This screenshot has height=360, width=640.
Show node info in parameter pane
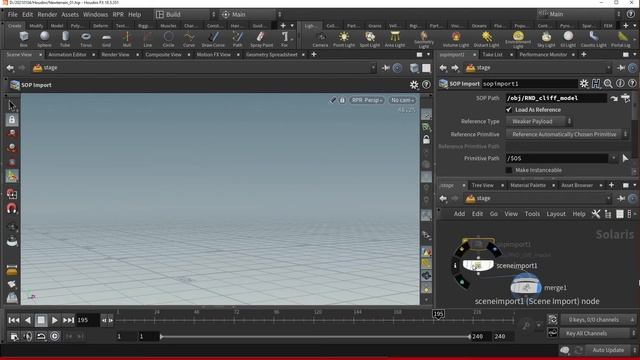pyautogui.click(x=620, y=84)
